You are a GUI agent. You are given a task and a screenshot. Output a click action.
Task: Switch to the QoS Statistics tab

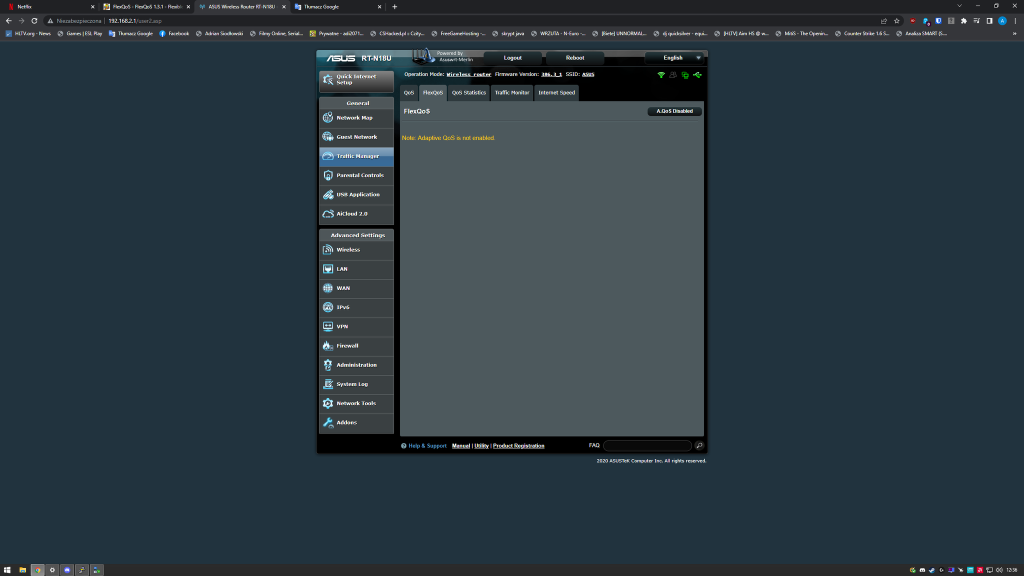click(469, 93)
